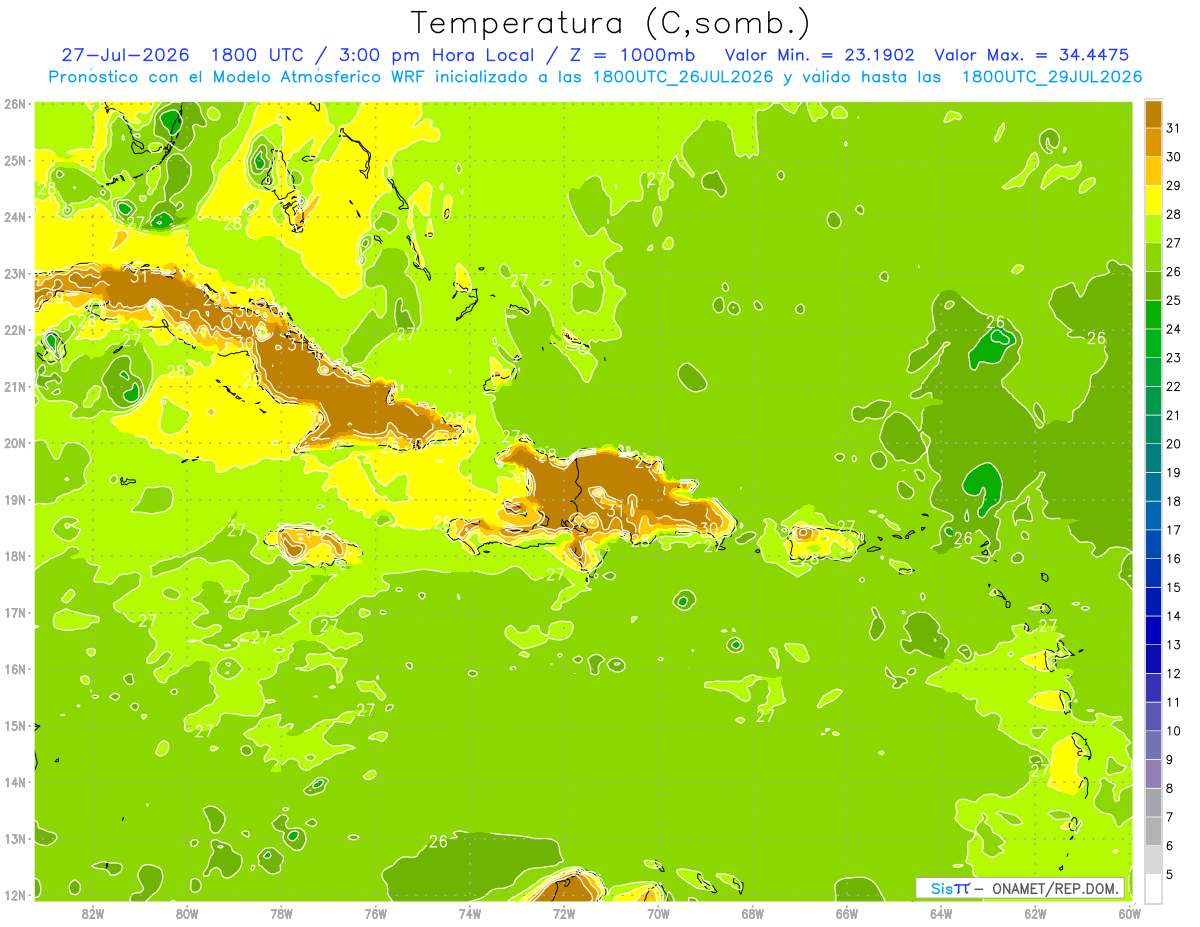This screenshot has height=927, width=1200.
Task: Click the "72W" longitude axis label
Action: (x=564, y=913)
